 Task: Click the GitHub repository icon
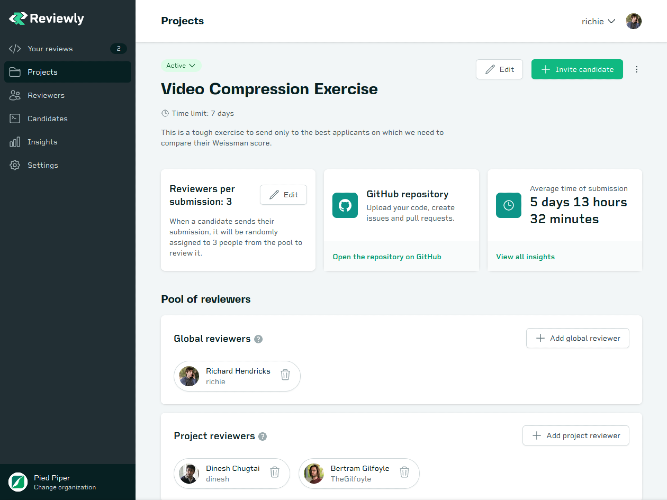pos(345,206)
